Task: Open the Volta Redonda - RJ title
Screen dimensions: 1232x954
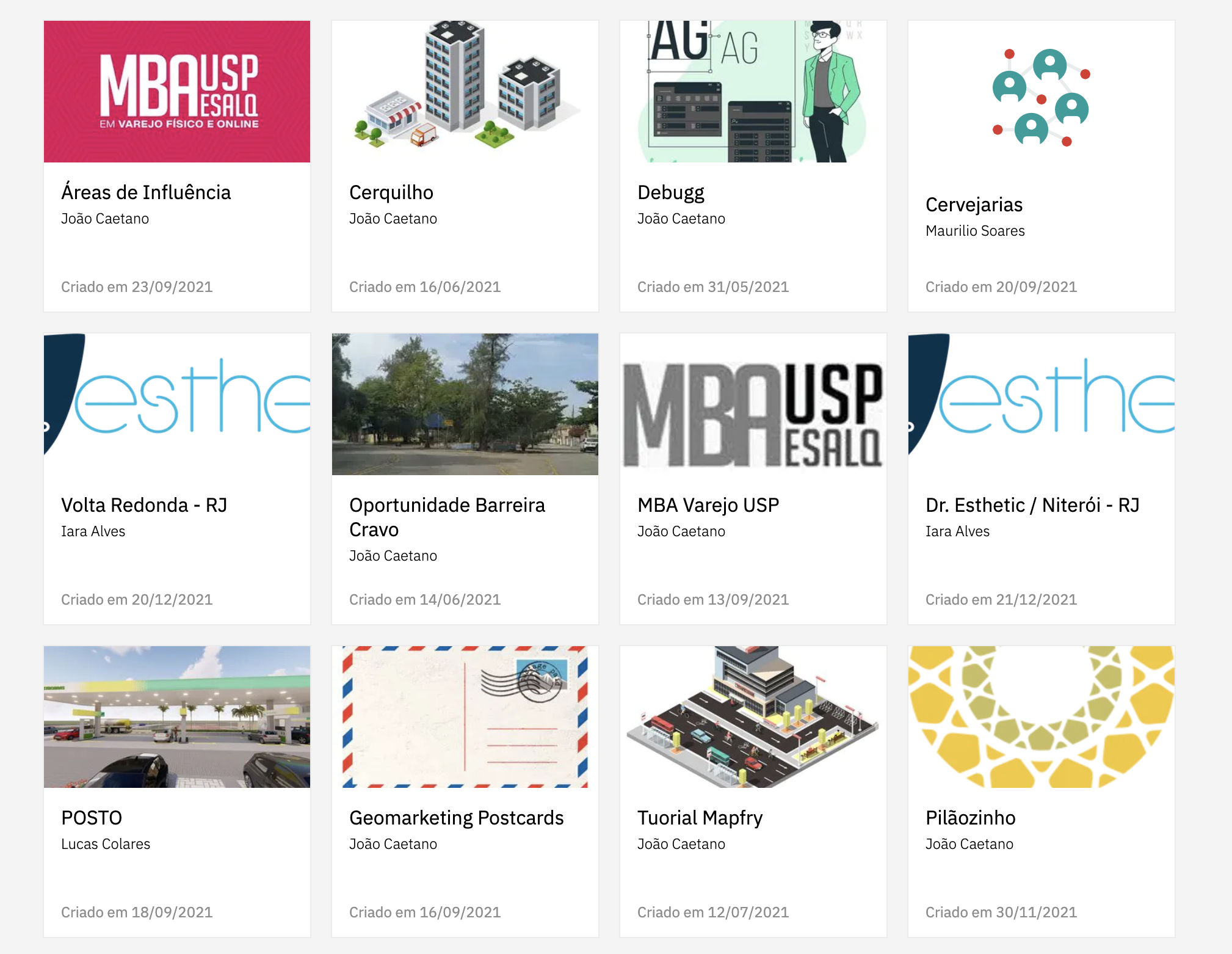Action: coord(144,505)
